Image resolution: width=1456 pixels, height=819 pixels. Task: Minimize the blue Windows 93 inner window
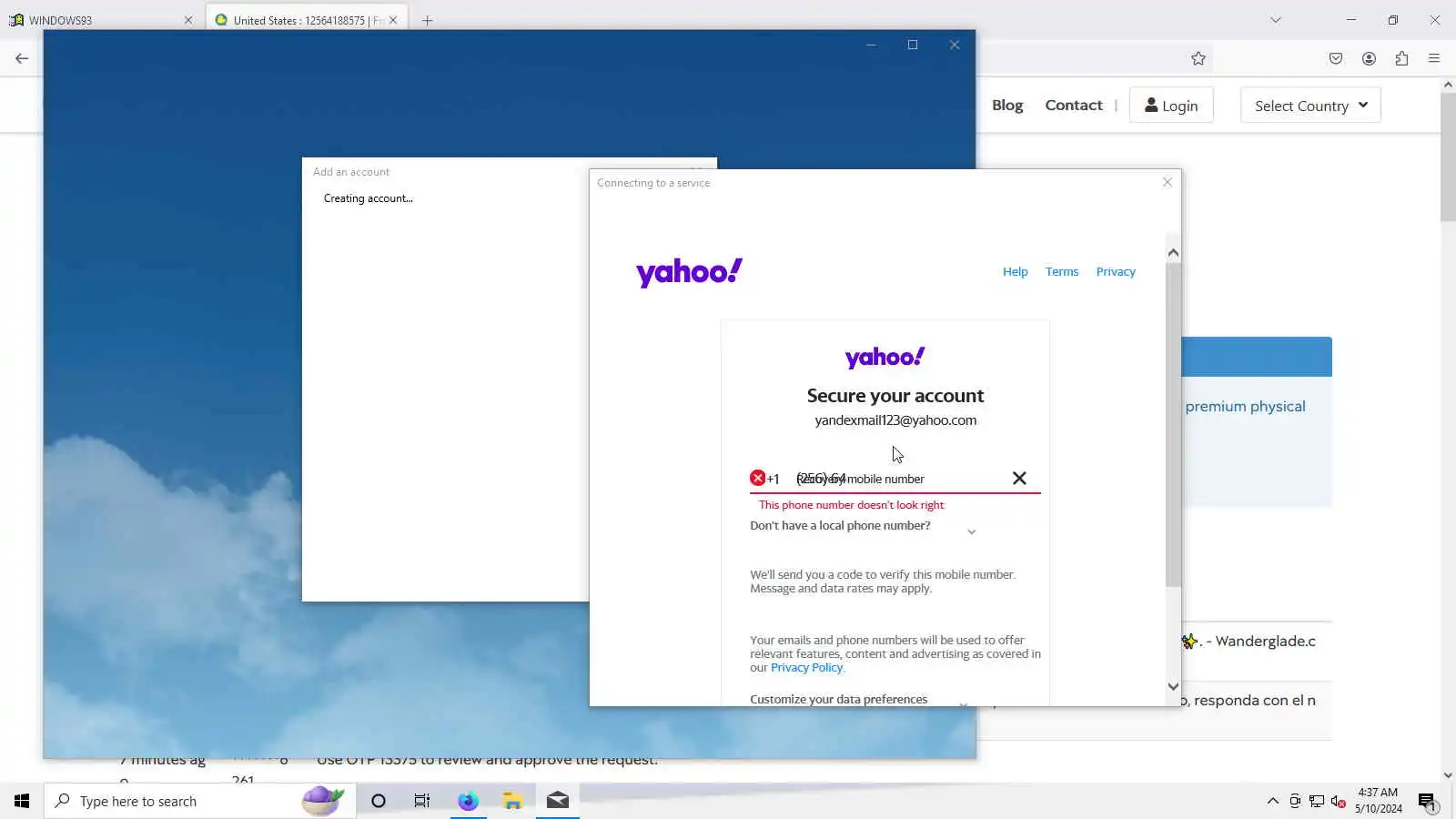click(x=871, y=45)
